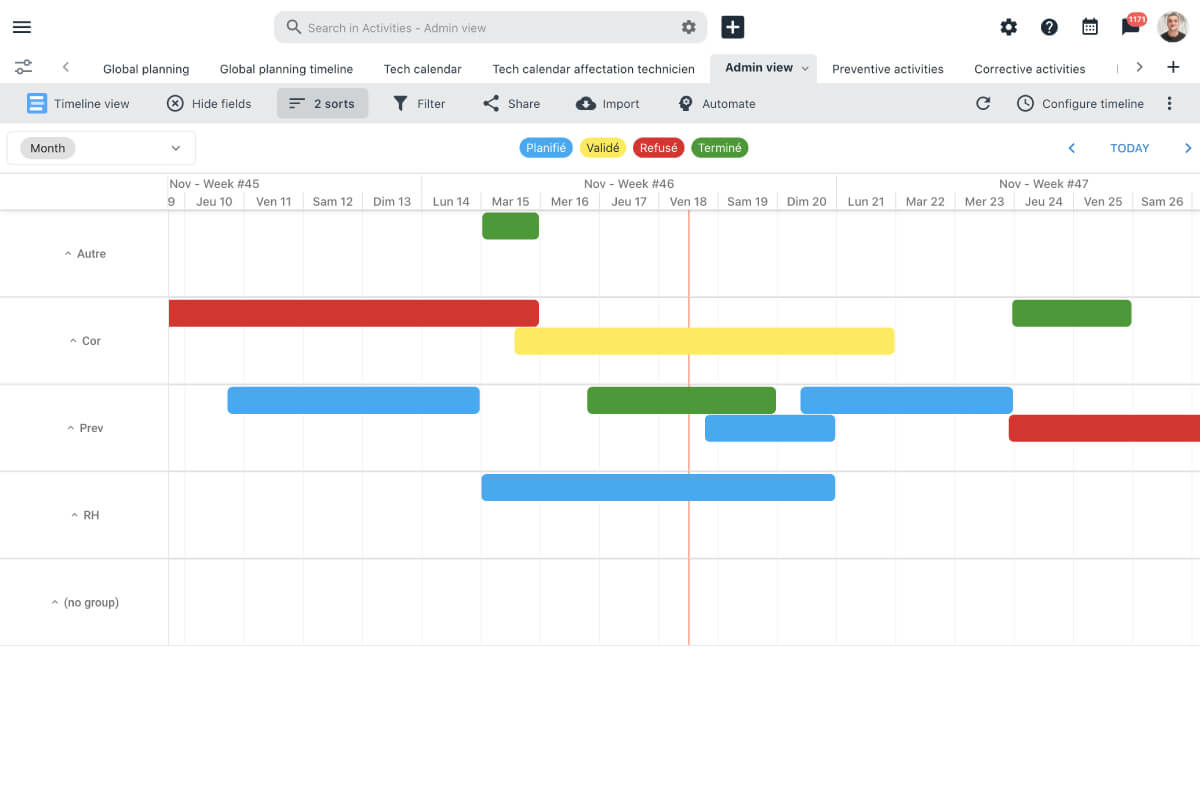Collapse the Prev group

click(x=70, y=427)
